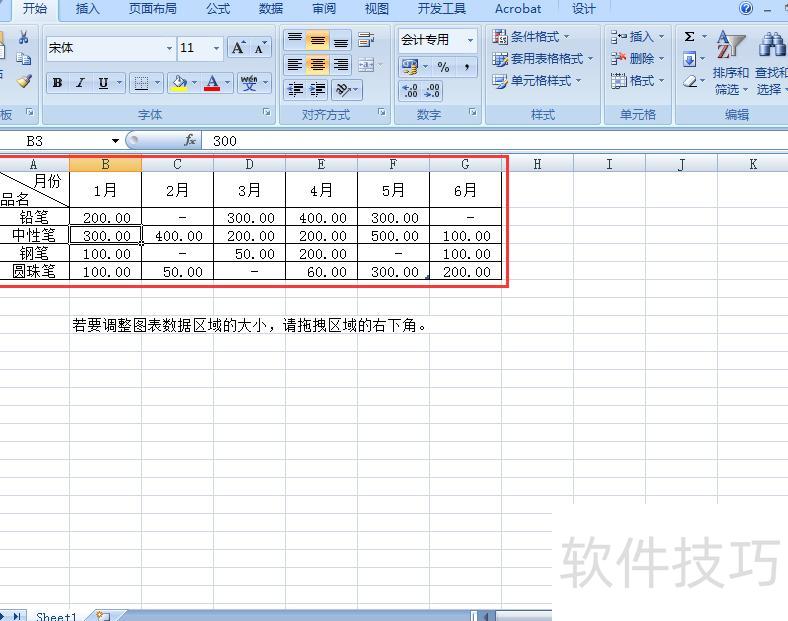
Task: Click Merge and Center icon
Action: pos(366,65)
